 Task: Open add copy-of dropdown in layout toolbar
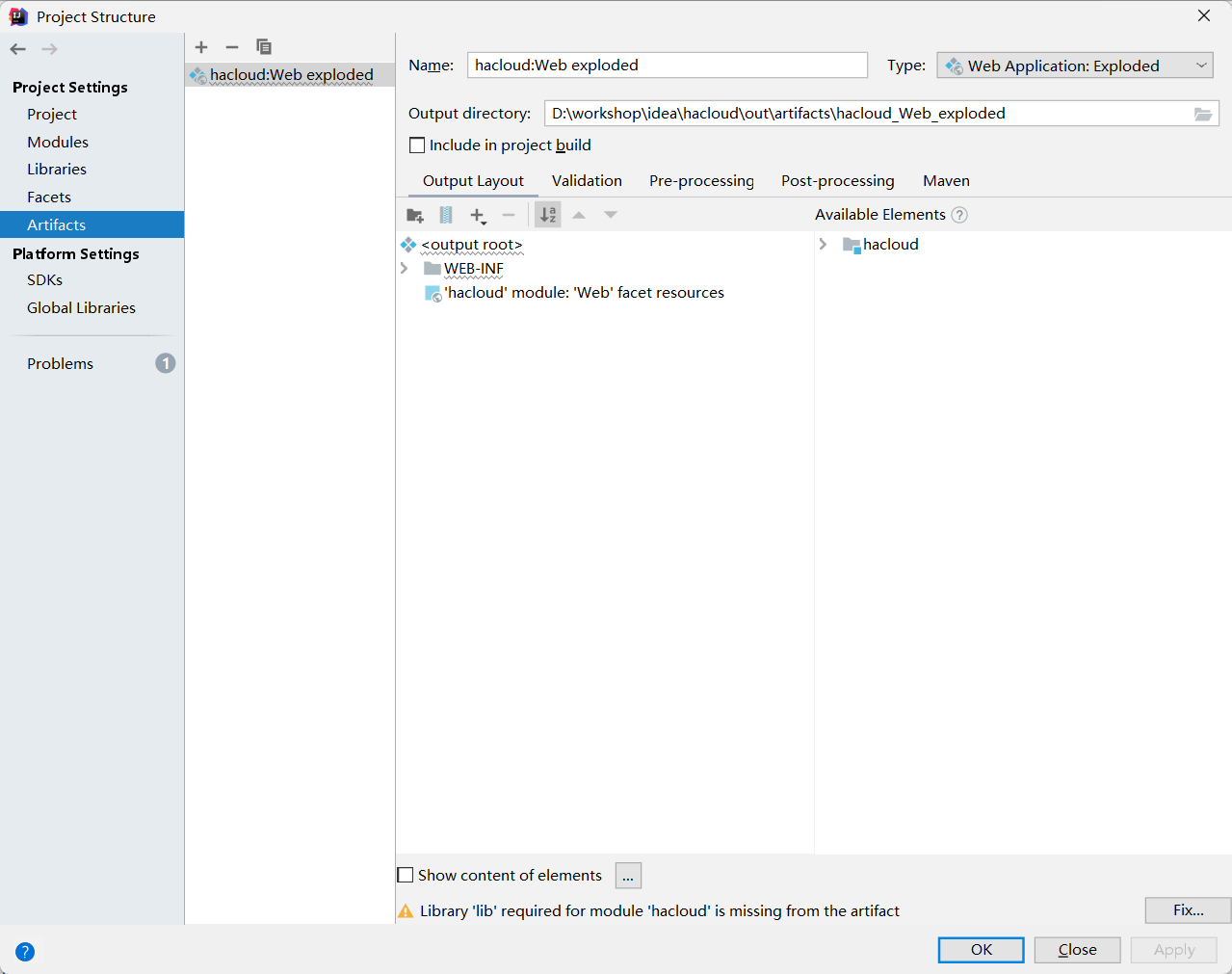tap(478, 216)
